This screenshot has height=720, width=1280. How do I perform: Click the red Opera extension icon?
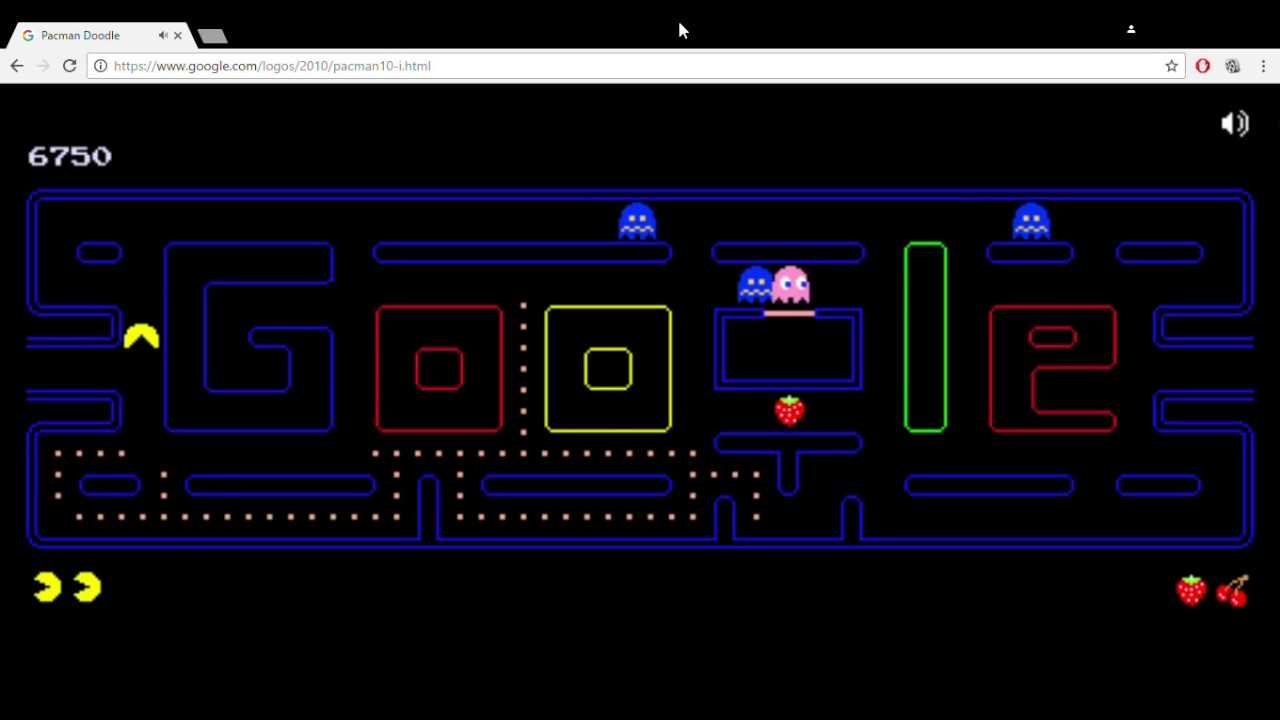click(x=1203, y=66)
